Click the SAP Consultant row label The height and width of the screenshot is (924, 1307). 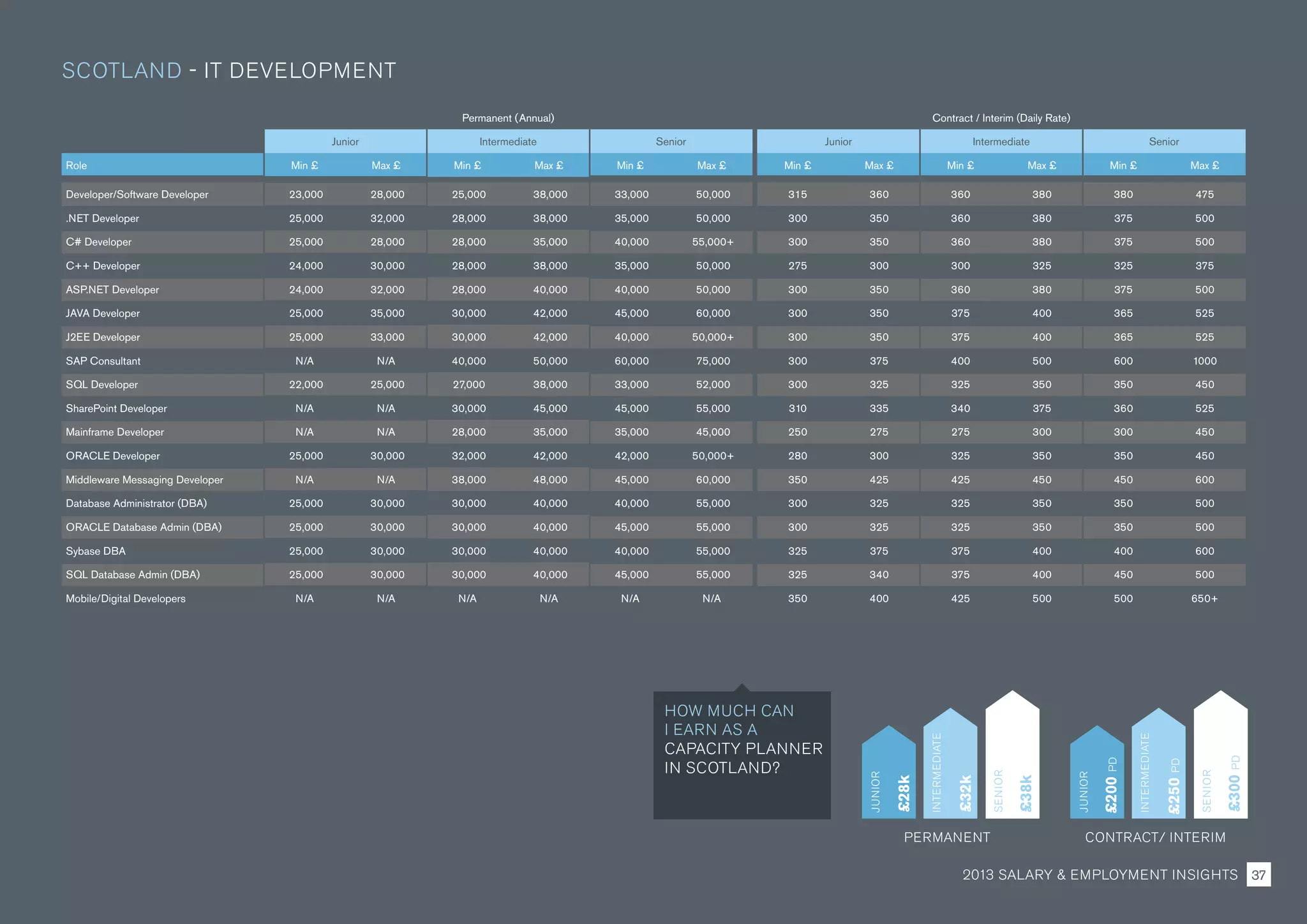tap(103, 361)
